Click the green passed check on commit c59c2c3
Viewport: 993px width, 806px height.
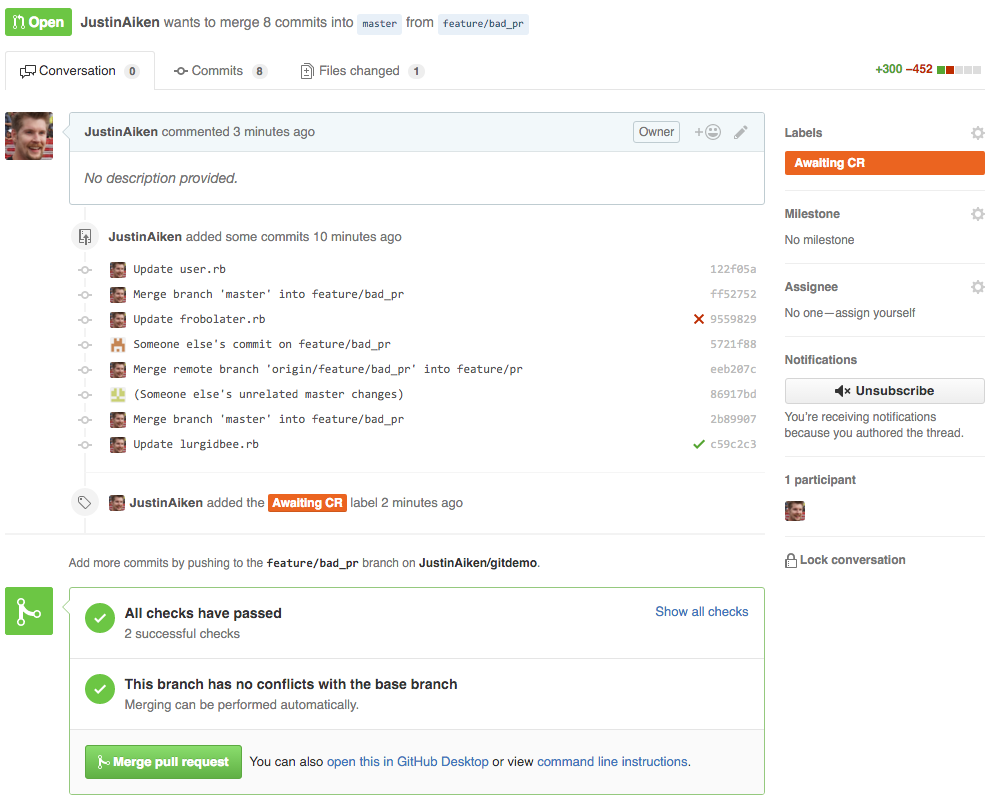tap(699, 444)
